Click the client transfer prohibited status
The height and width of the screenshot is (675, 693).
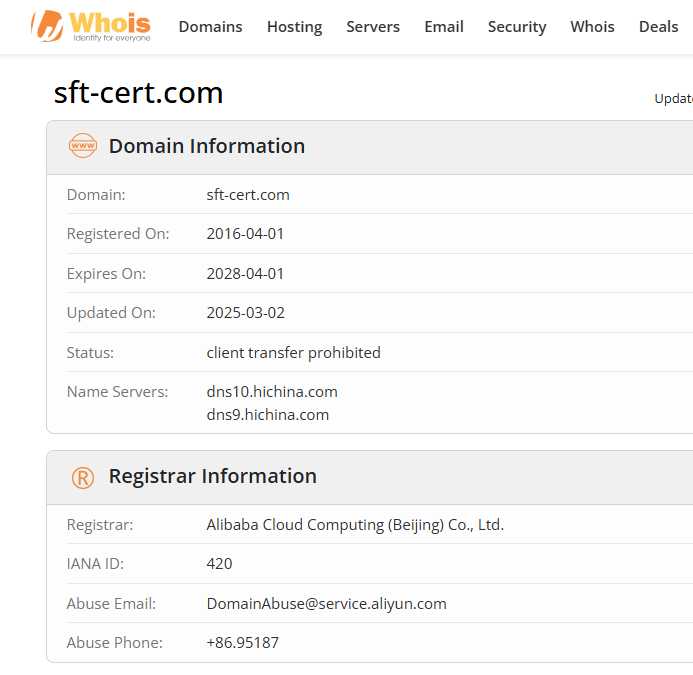coord(293,353)
